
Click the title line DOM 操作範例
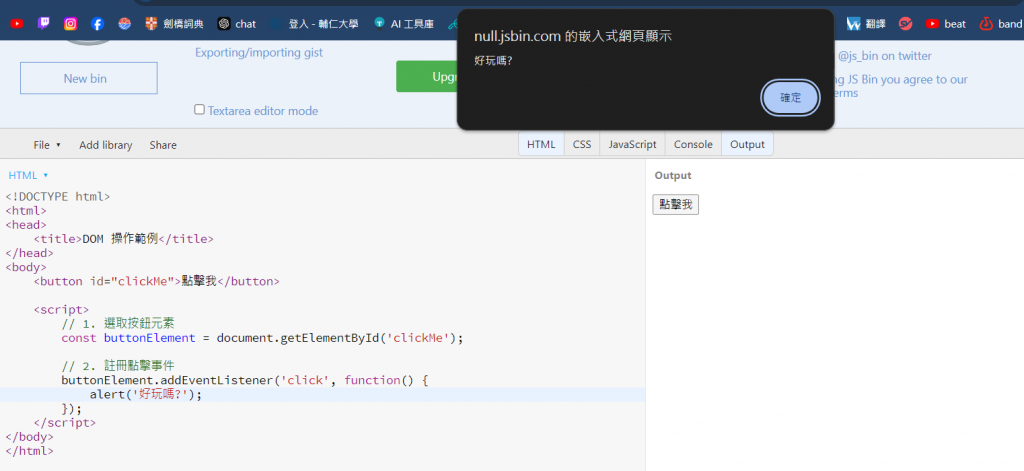[x=123, y=238]
